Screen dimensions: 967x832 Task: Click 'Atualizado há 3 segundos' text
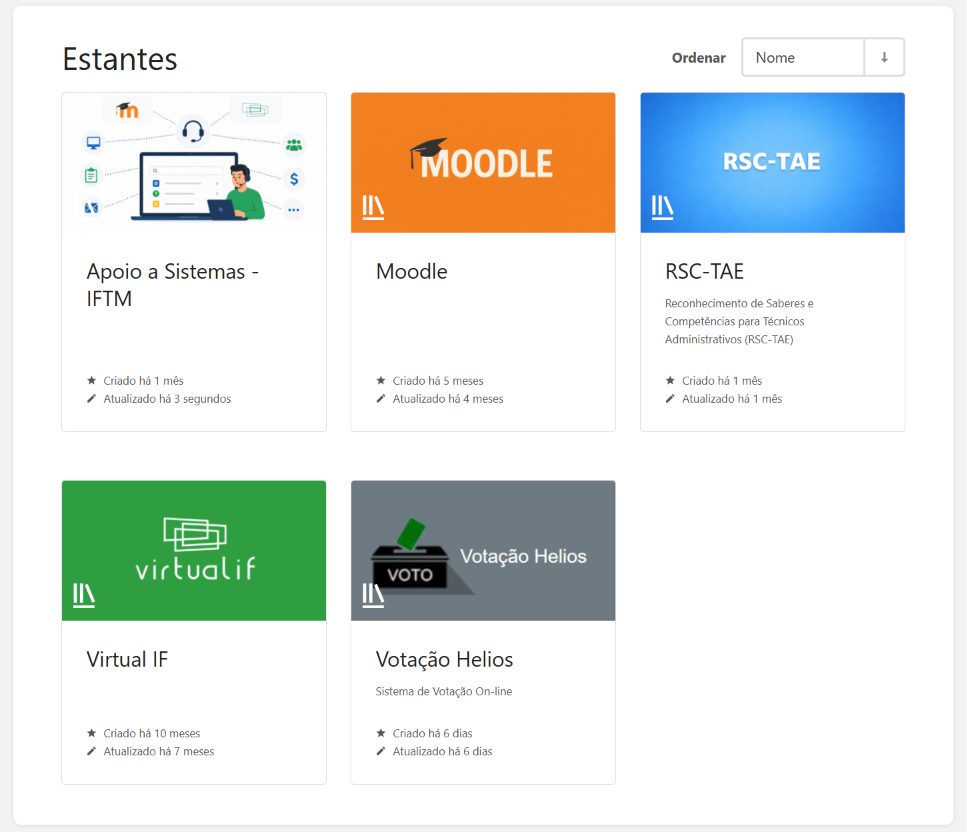[x=167, y=399]
